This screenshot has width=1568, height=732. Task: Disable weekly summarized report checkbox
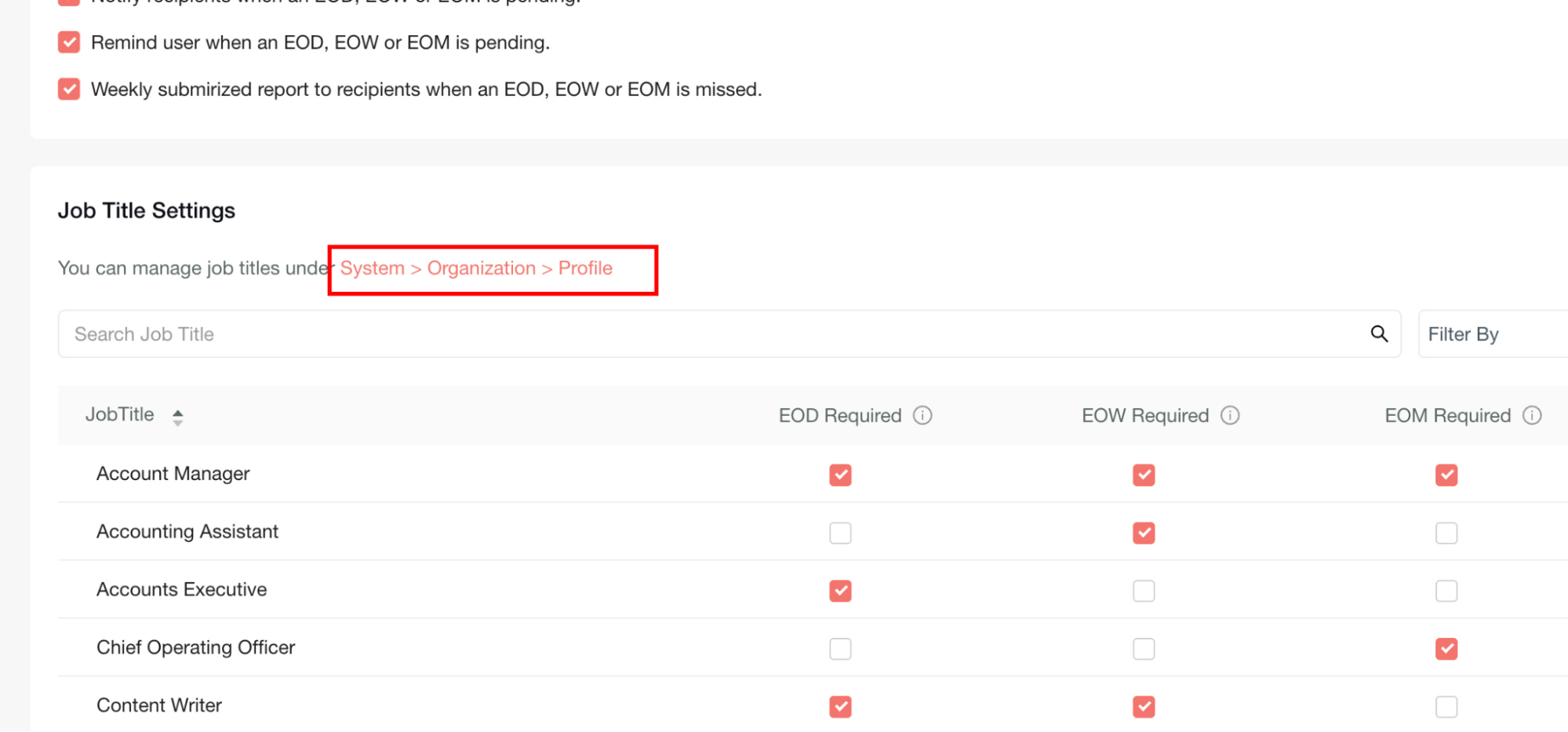pyautogui.click(x=69, y=89)
